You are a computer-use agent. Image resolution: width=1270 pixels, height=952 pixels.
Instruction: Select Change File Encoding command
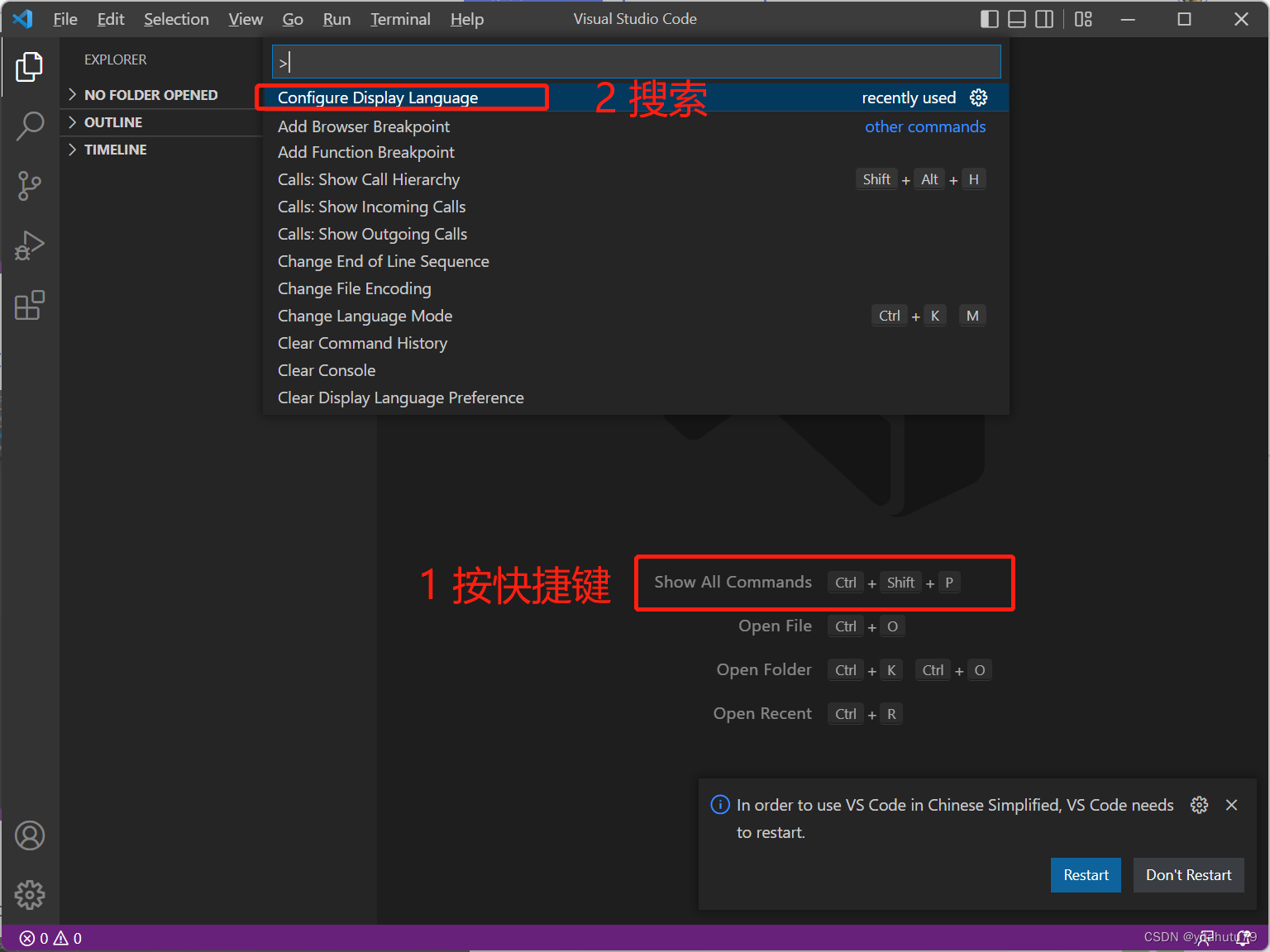636,288
